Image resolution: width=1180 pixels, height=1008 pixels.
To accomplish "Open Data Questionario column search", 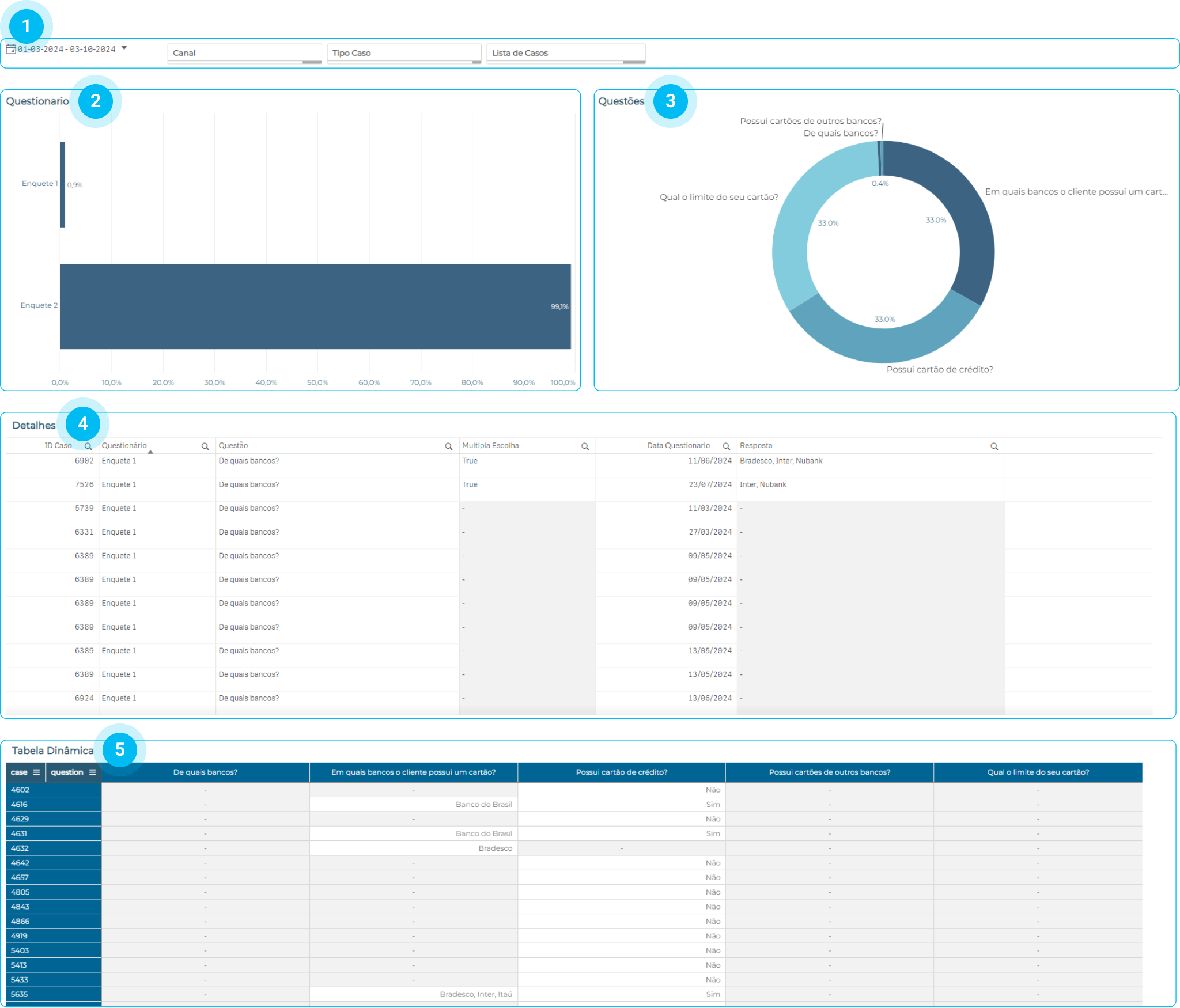I will point(726,446).
